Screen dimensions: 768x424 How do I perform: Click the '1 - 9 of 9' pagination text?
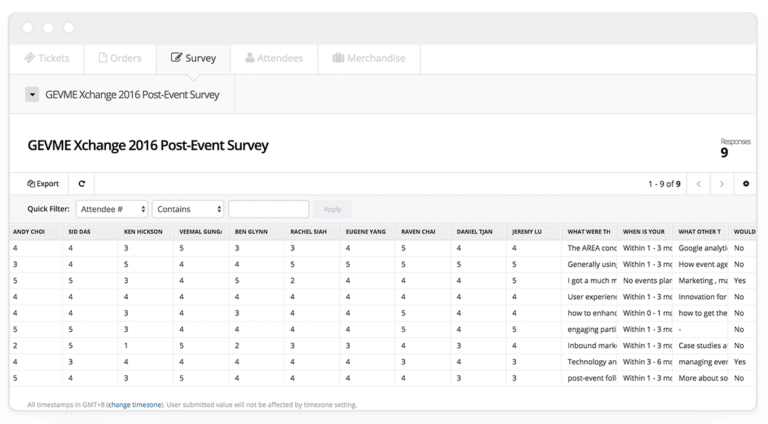[664, 184]
